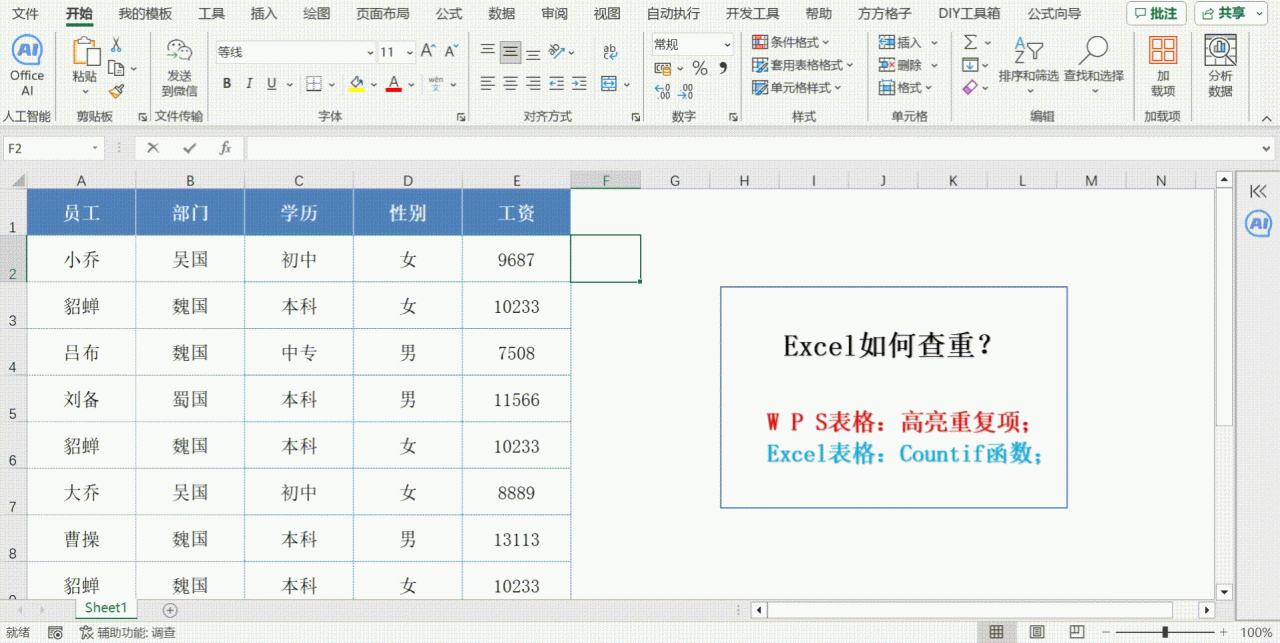1280x643 pixels.
Task: Click the Analyze Data icon
Action: click(1220, 50)
